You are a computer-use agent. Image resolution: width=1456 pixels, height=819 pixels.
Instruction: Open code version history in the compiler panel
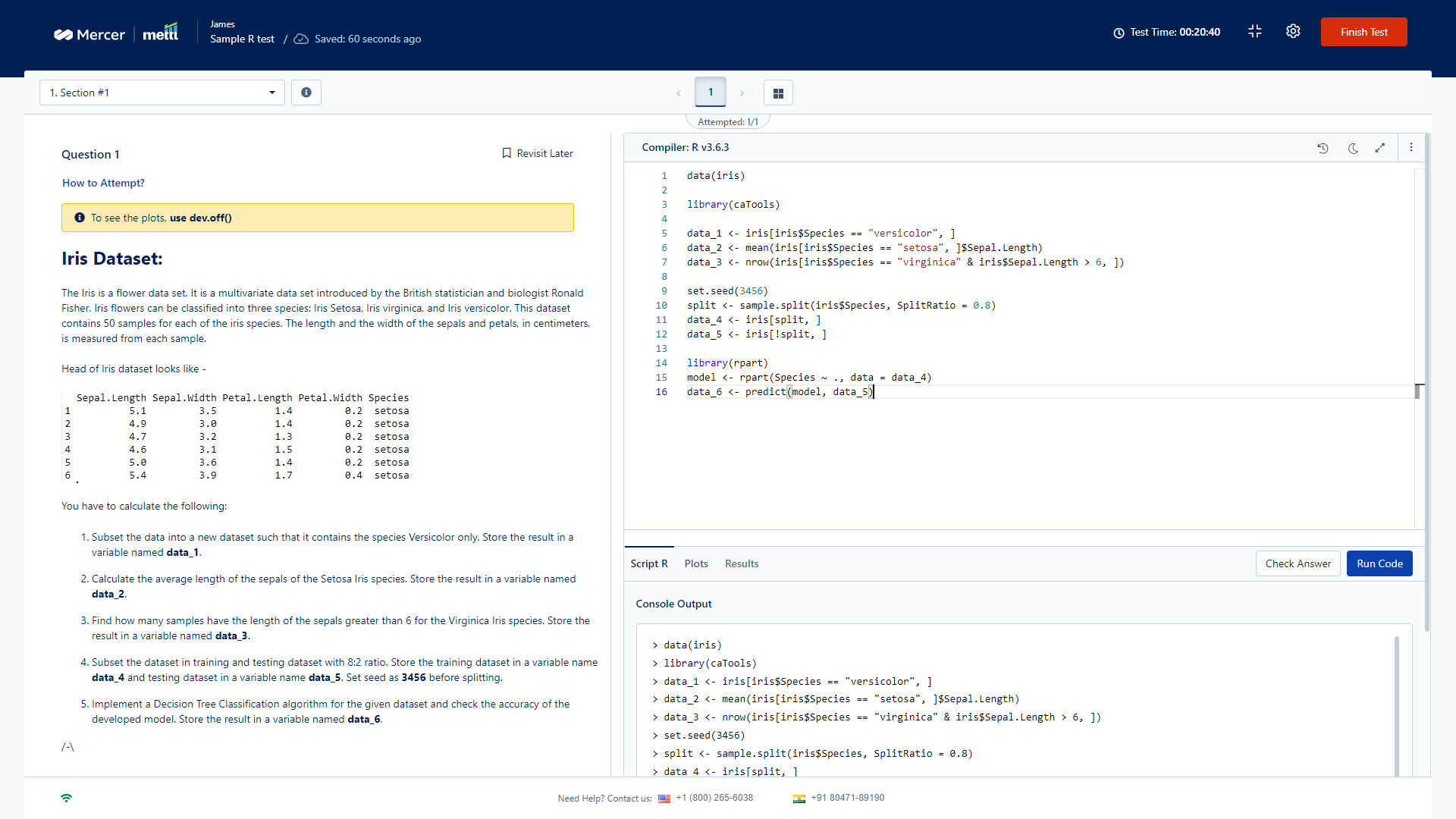[1323, 148]
